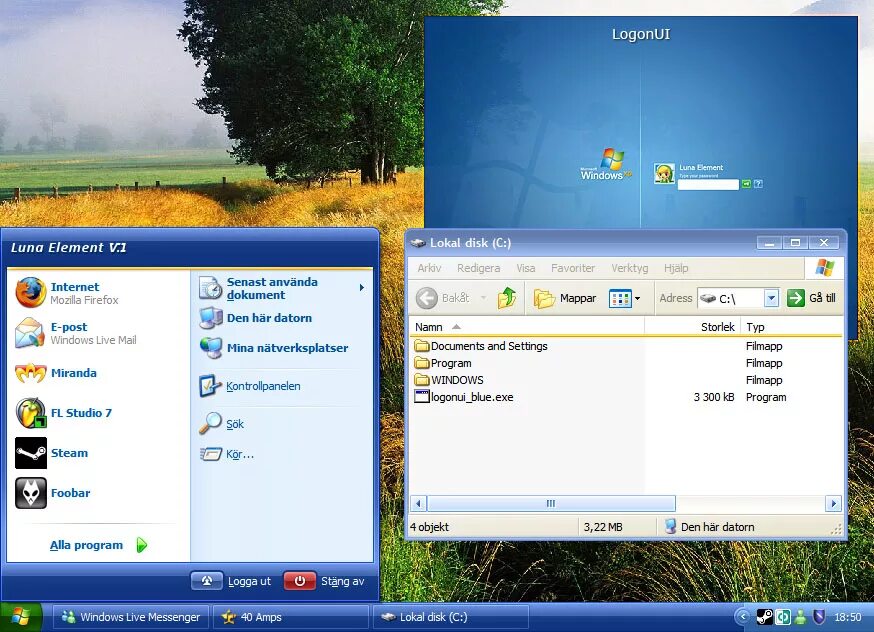Open Mina nätverksplatser icon

click(211, 348)
